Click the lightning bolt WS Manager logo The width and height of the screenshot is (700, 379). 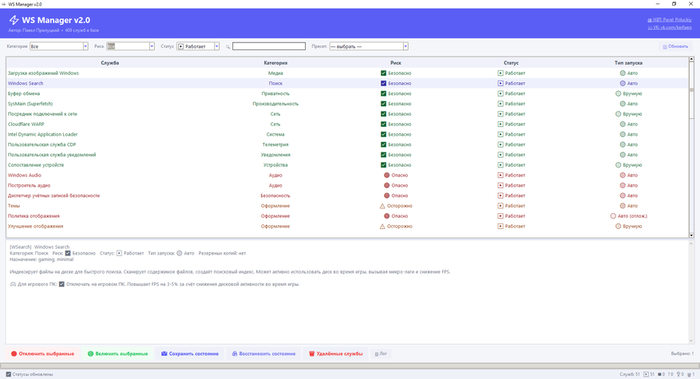14,20
